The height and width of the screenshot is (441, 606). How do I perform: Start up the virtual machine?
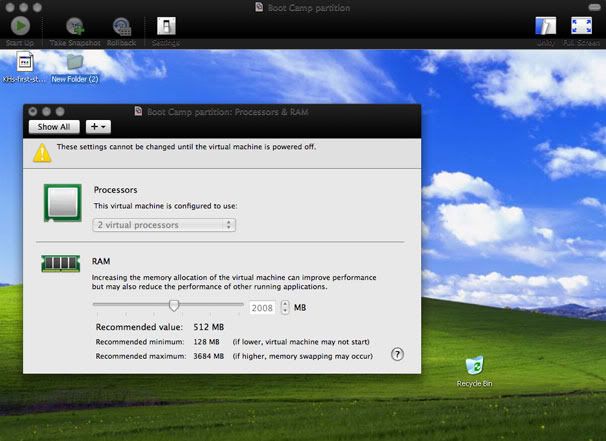20,26
